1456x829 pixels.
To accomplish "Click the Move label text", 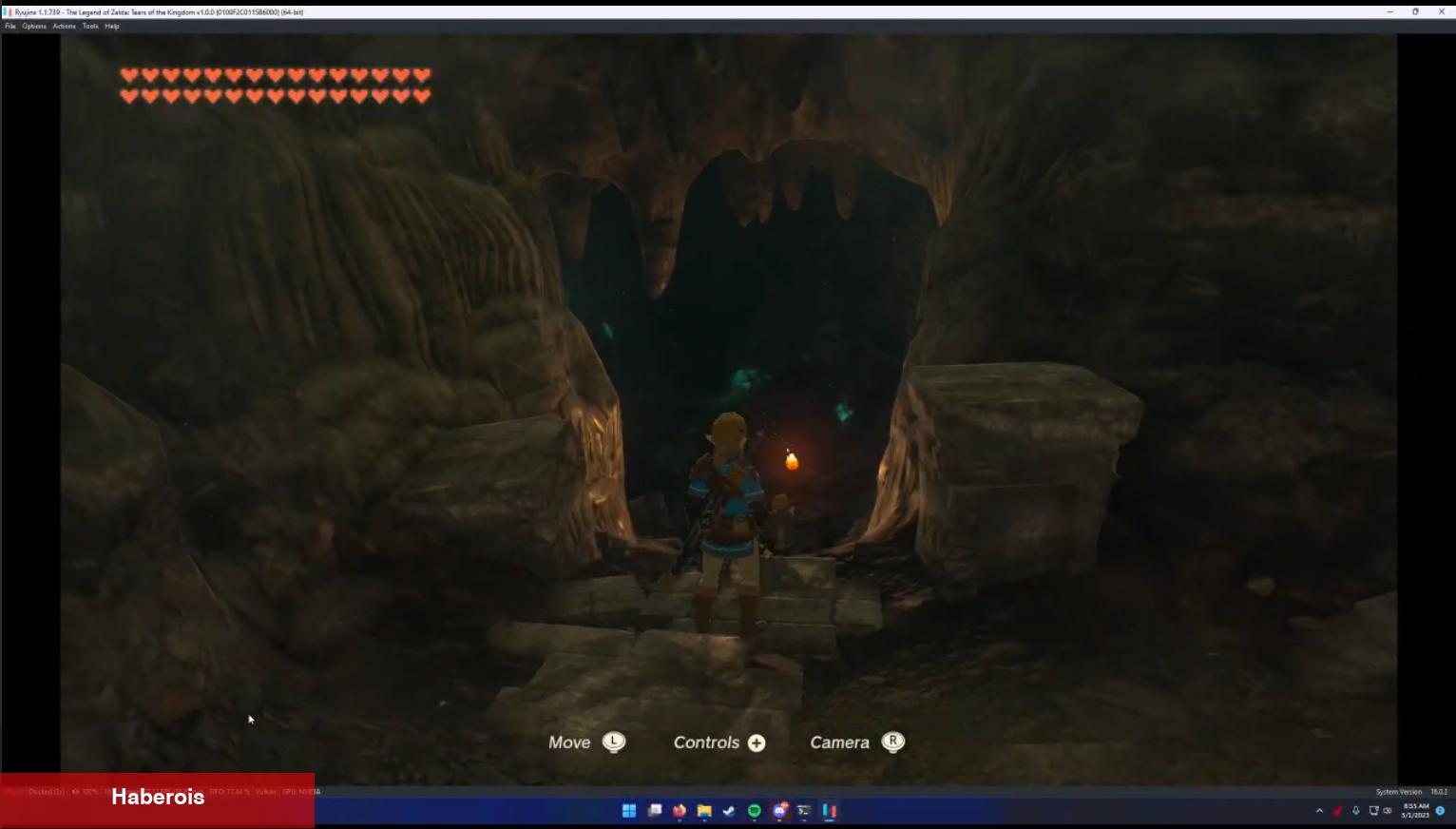I will [x=569, y=742].
